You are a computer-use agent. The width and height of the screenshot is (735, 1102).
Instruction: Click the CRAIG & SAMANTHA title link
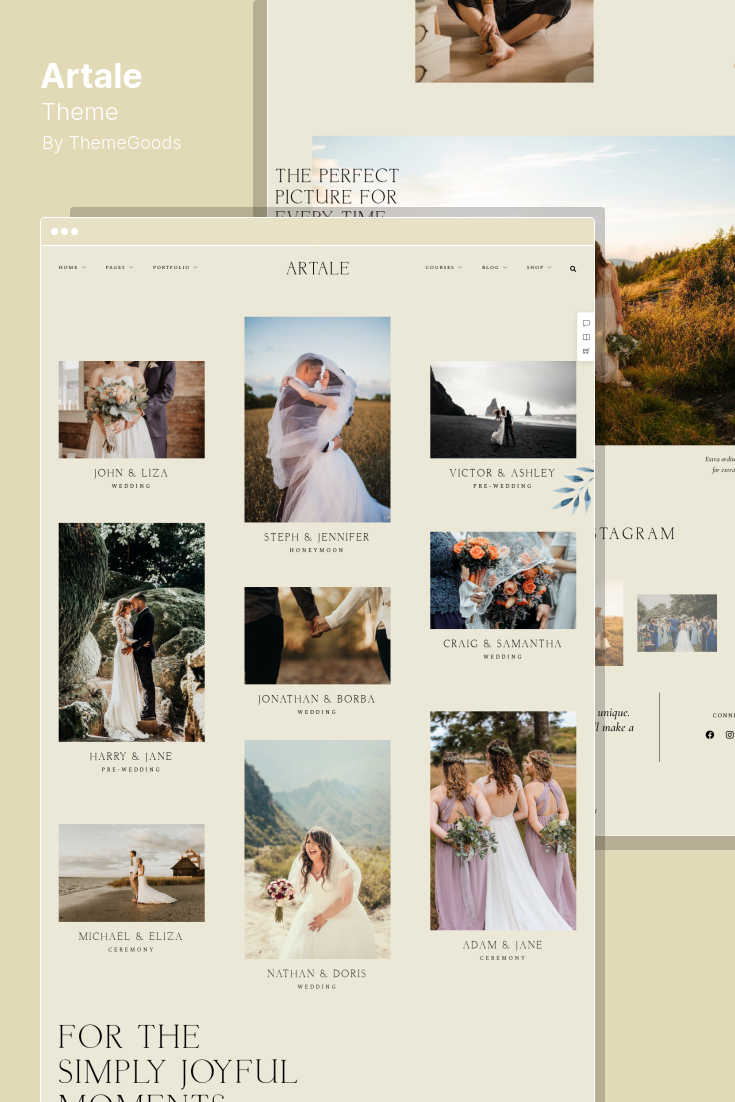point(502,644)
